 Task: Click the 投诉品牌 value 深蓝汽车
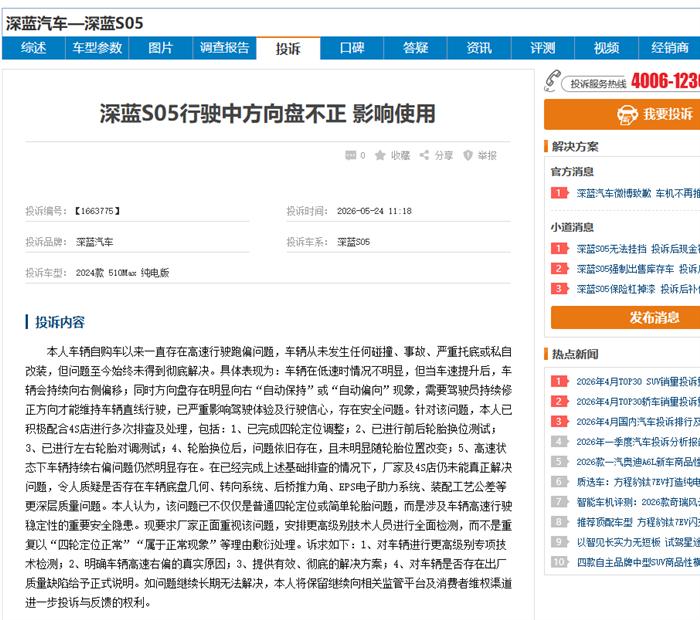click(95, 242)
